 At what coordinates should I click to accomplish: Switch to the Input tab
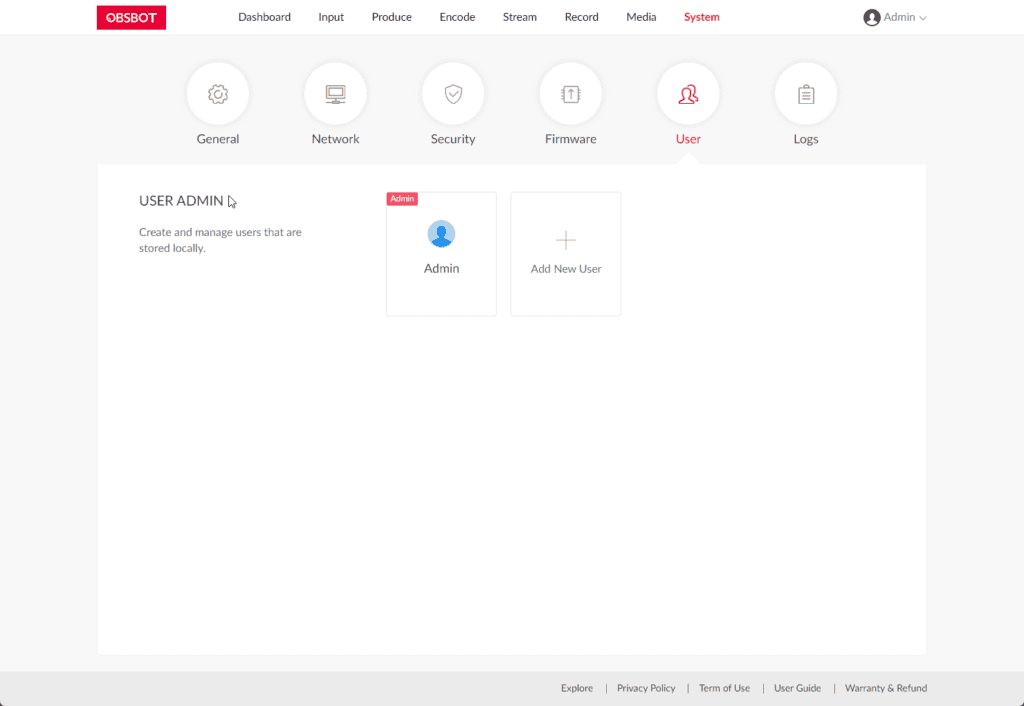coord(331,17)
